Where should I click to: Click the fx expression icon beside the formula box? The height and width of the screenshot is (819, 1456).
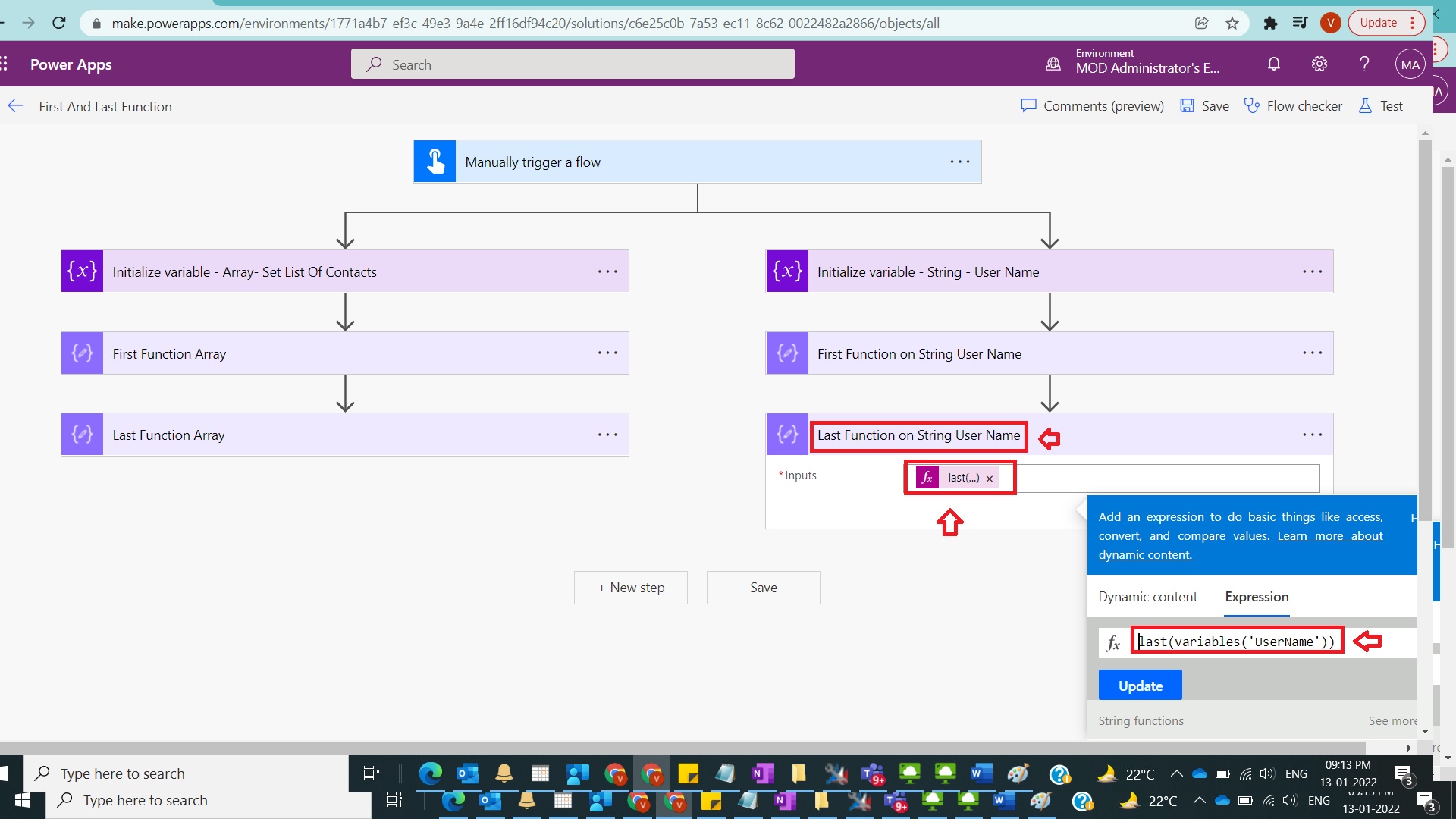click(1114, 642)
